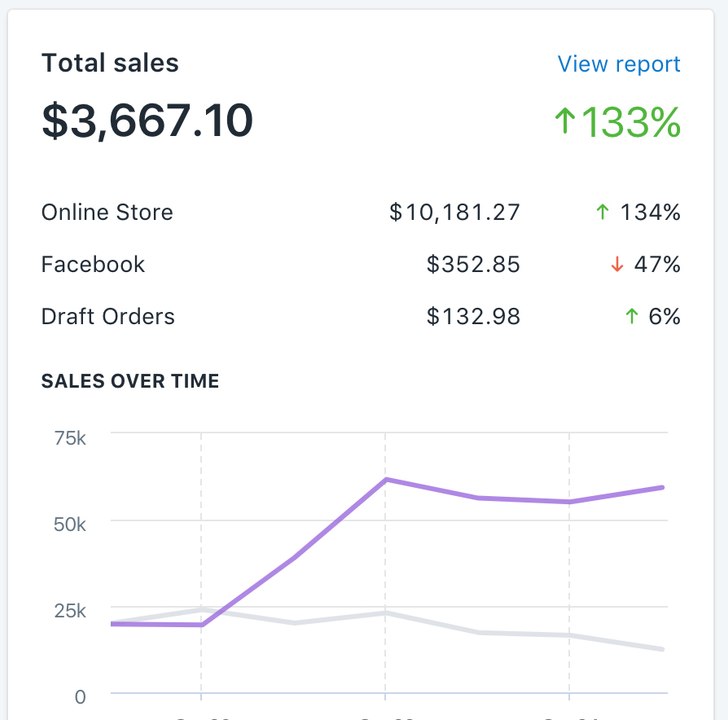Click the SALES OVER TIME chart heading
Screen dimensions: 728x720
tap(130, 381)
